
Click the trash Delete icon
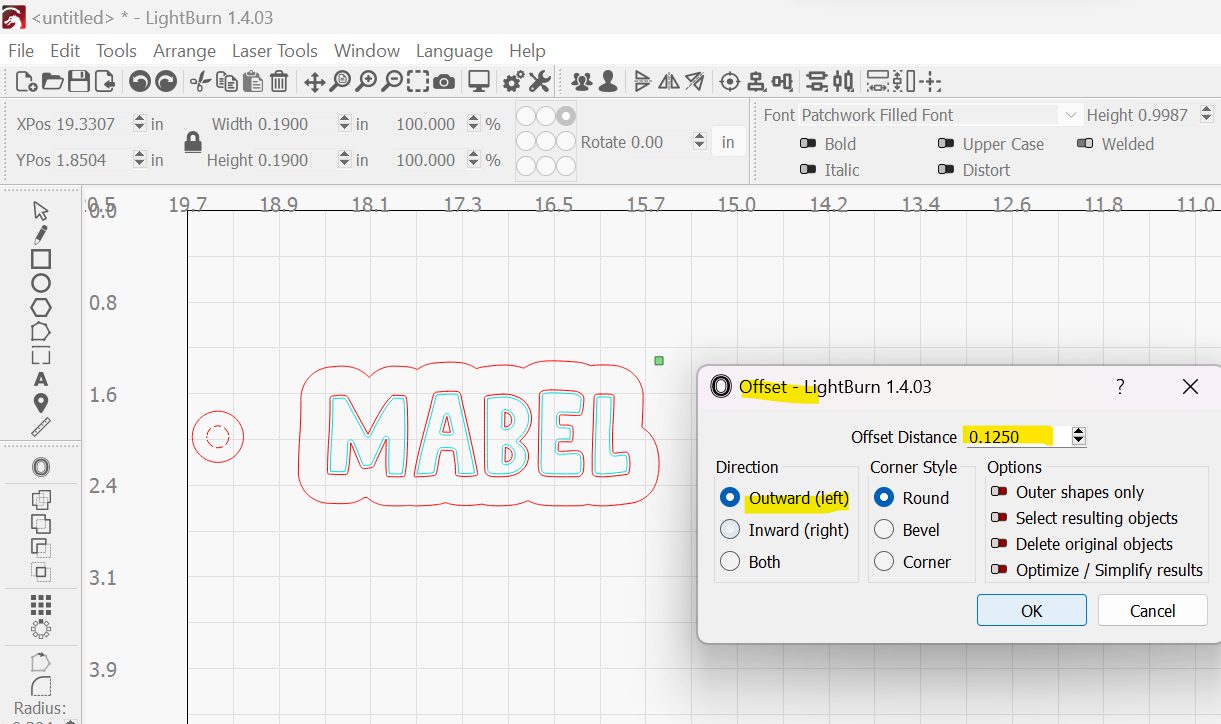pos(279,82)
